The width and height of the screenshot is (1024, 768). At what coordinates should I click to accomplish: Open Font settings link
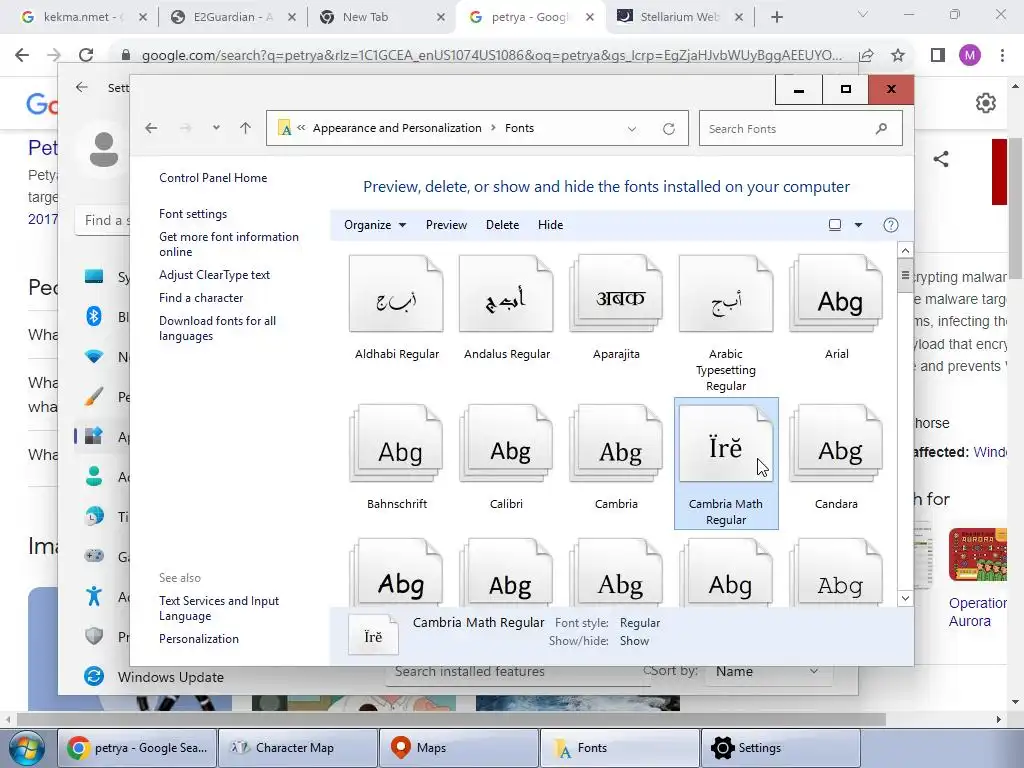pos(193,214)
